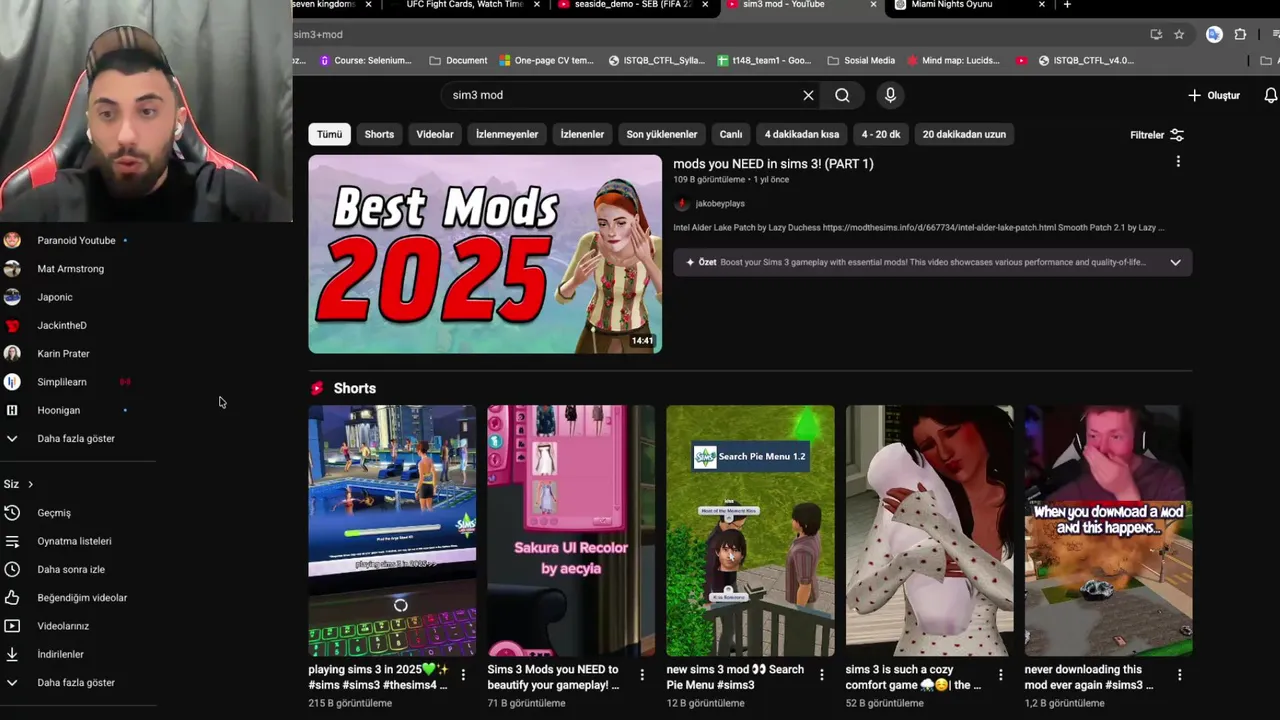Open three-dot menu of mods you NEED video
Image resolution: width=1280 pixels, height=720 pixels.
point(1178,162)
